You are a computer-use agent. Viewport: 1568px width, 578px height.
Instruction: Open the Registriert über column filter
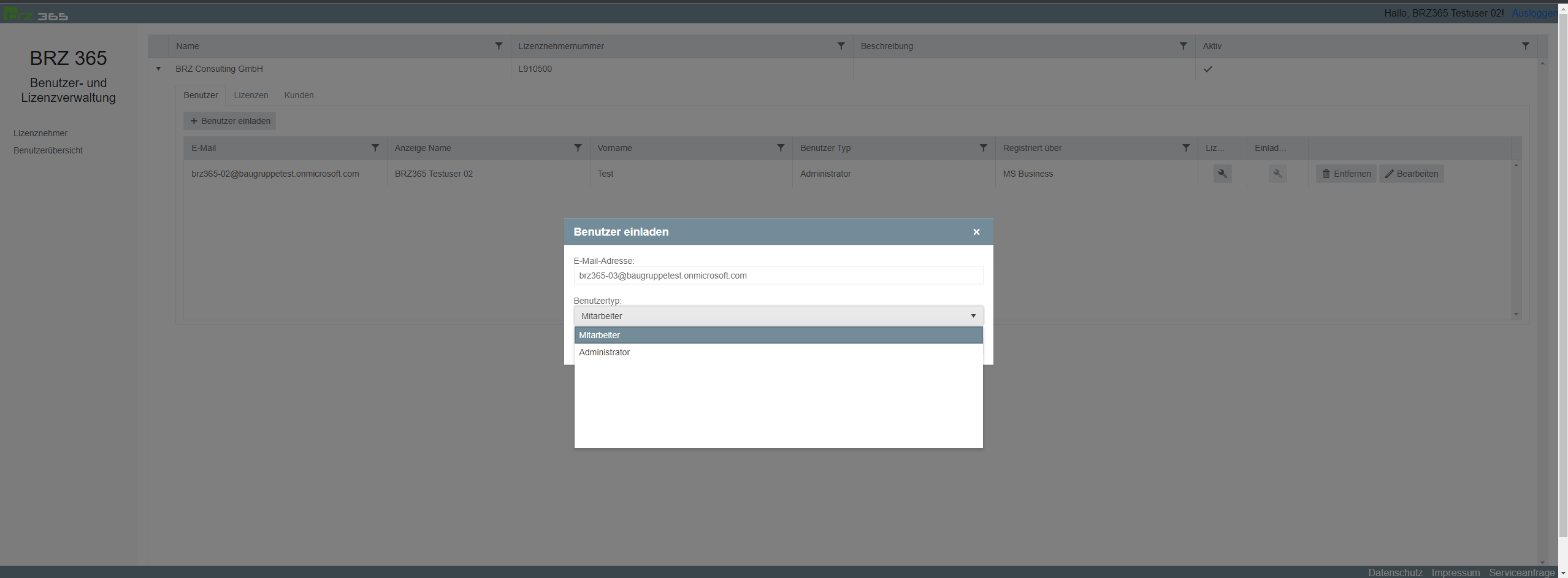click(x=1186, y=148)
